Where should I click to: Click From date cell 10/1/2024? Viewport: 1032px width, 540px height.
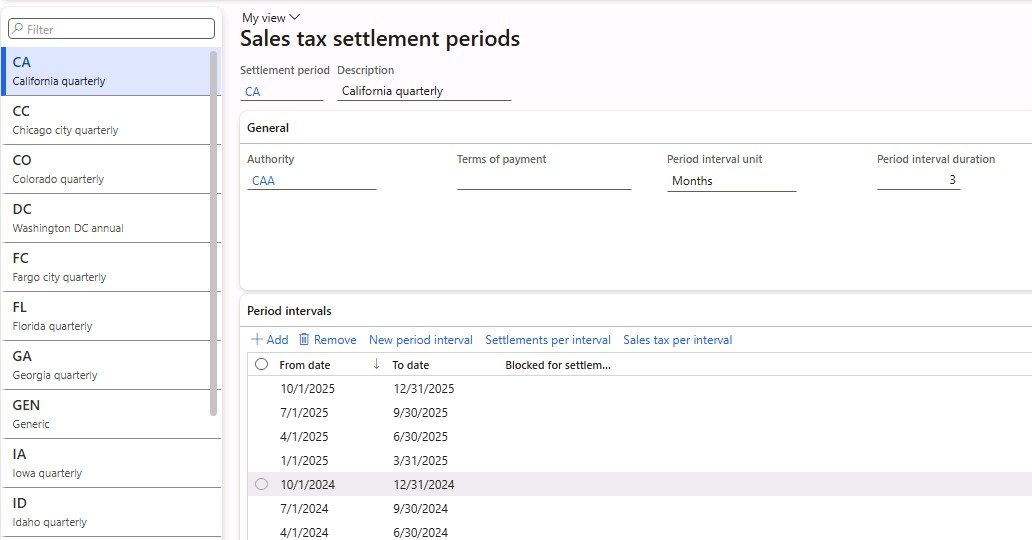[307, 484]
